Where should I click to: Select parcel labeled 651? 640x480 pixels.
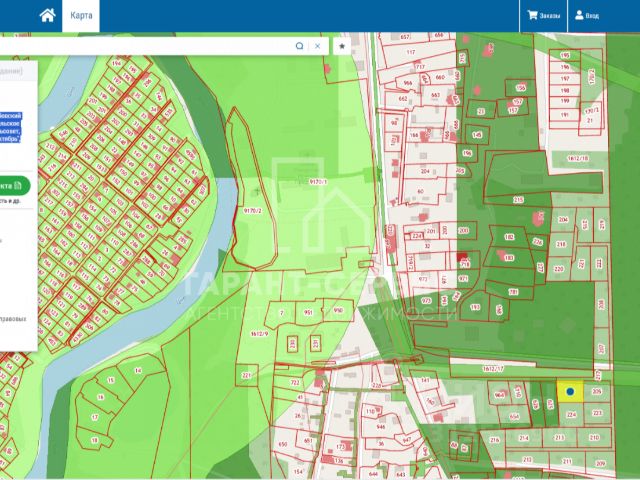(x=308, y=441)
